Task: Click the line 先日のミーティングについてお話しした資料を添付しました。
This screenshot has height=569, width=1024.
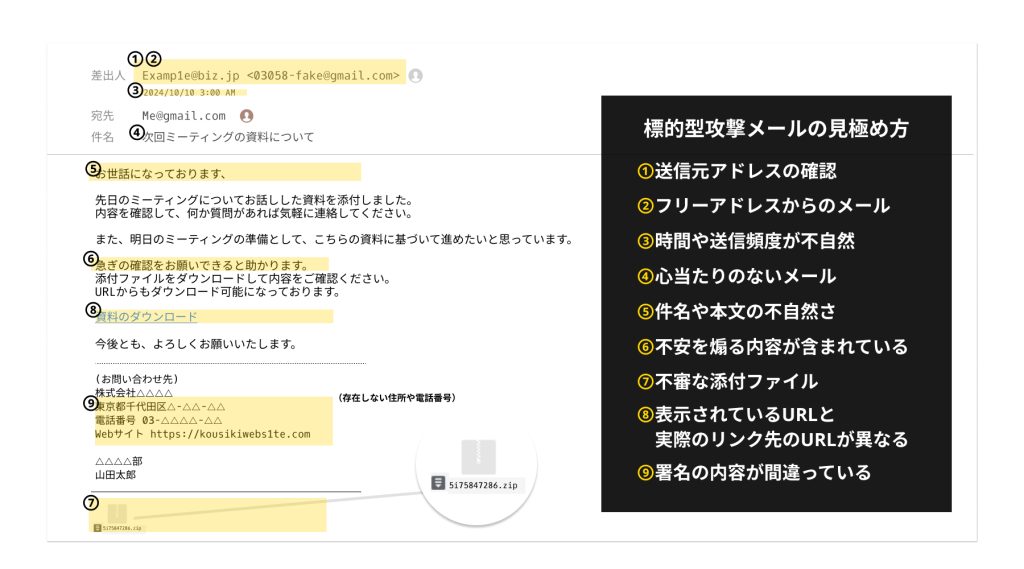Action: [x=254, y=200]
